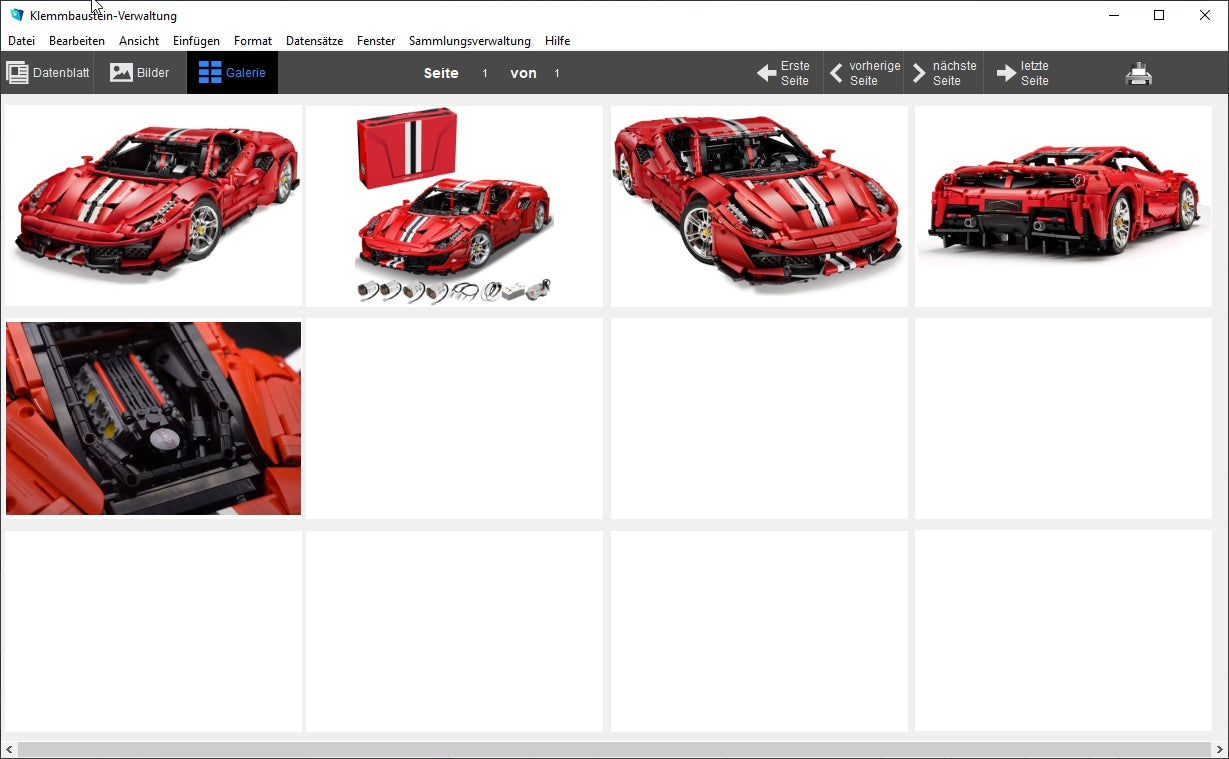Select the first red car front-view thumbnail

pos(153,205)
